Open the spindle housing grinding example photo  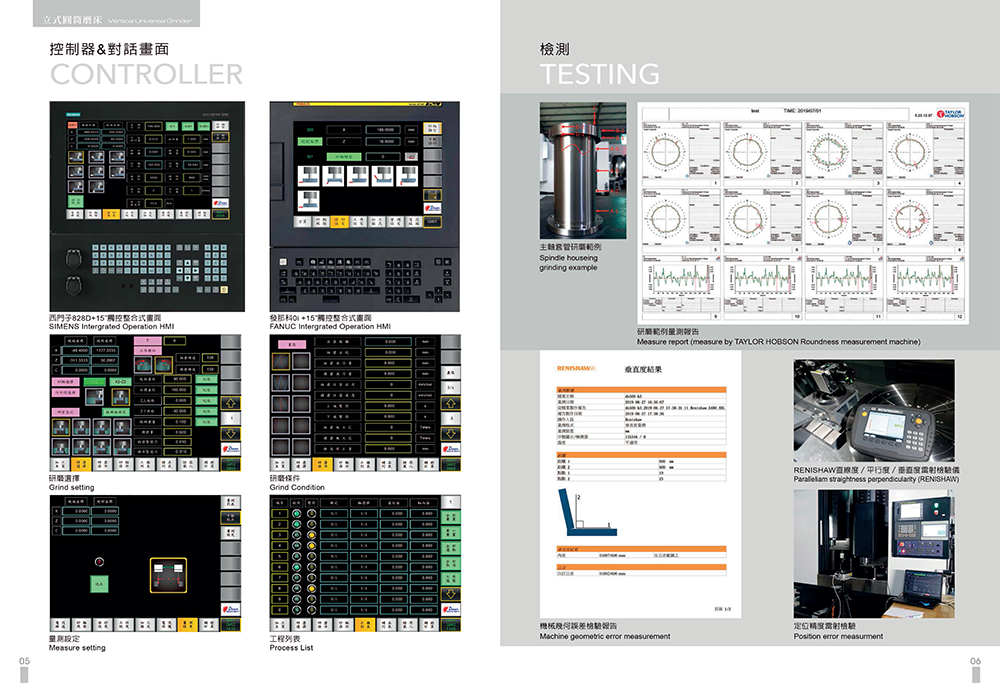[568, 170]
